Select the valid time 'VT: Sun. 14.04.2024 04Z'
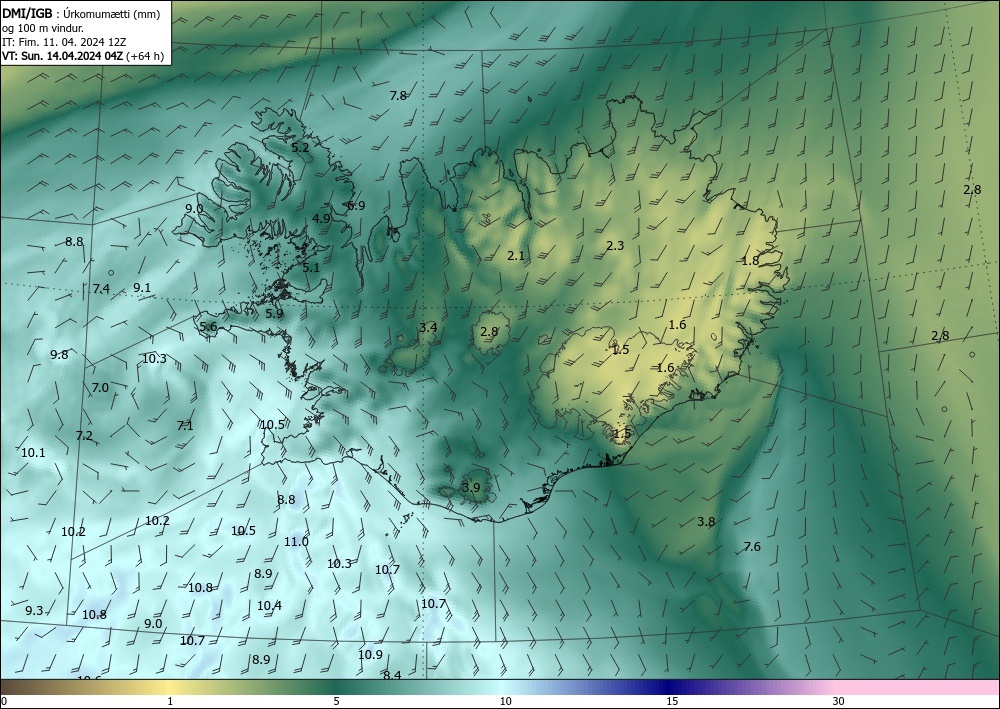Screen dimensions: 1000x709 click(x=63, y=56)
